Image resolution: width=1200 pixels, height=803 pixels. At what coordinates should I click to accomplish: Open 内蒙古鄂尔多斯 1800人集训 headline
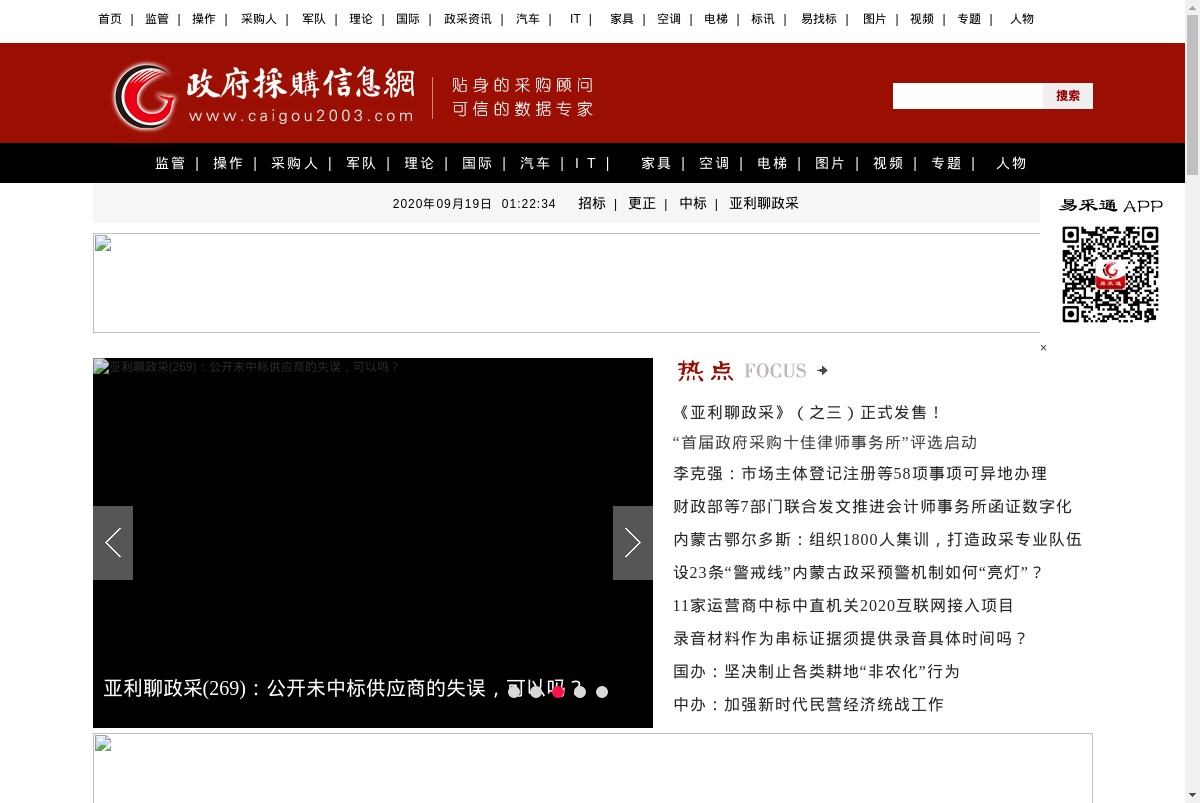[x=877, y=540]
